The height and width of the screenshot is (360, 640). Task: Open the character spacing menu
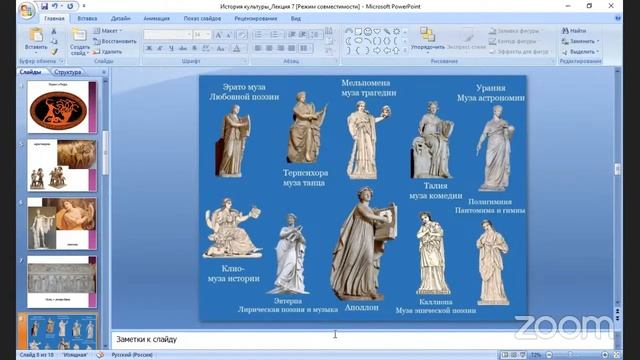pos(207,49)
